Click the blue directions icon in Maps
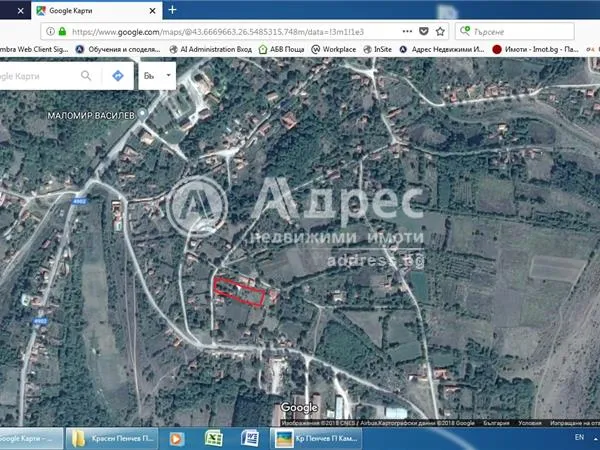This screenshot has width=600, height=450. (x=118, y=76)
